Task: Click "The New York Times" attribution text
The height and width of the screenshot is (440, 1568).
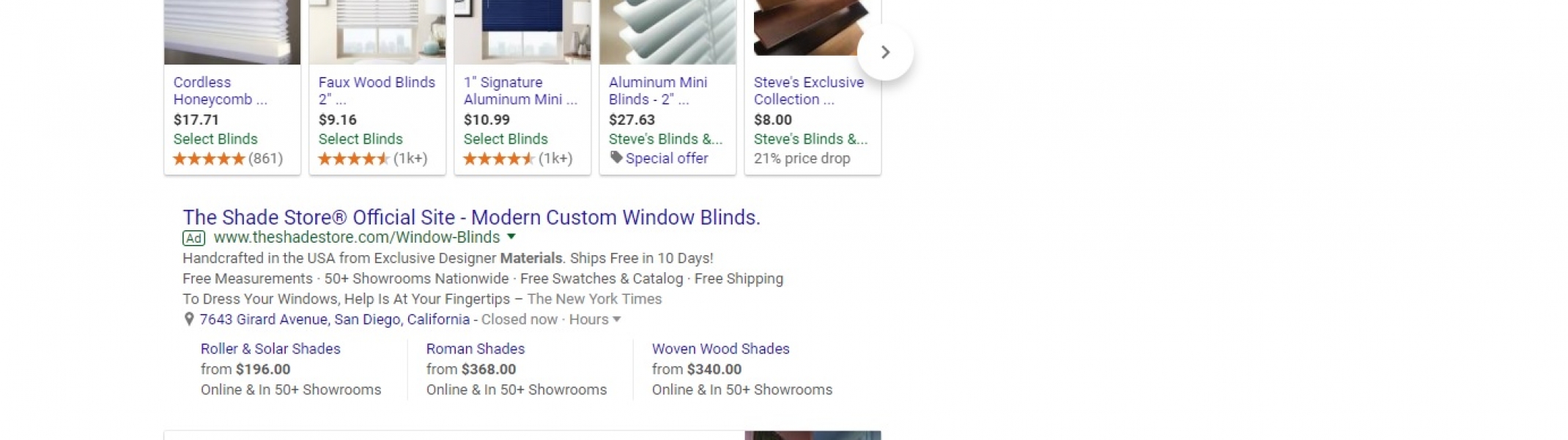Action: coord(594,299)
